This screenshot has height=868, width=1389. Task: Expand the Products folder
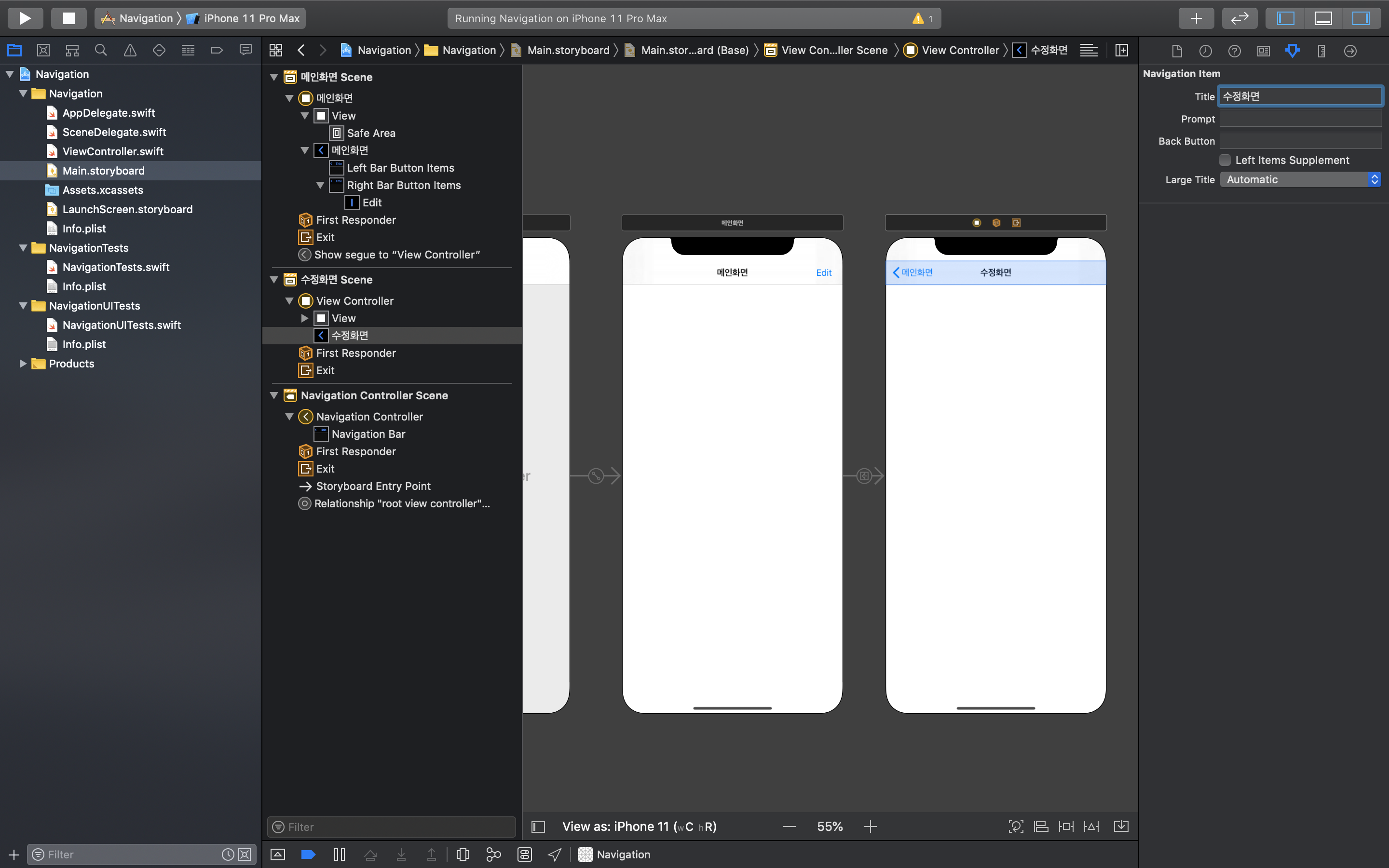point(23,364)
